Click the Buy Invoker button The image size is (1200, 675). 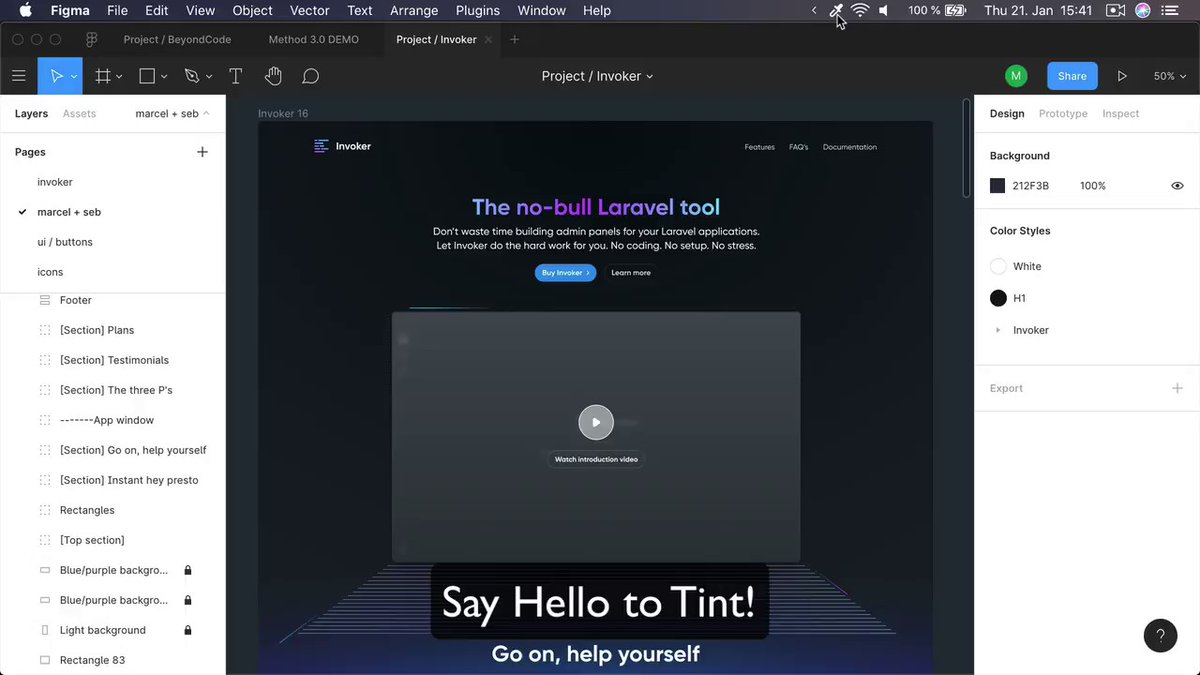click(565, 272)
